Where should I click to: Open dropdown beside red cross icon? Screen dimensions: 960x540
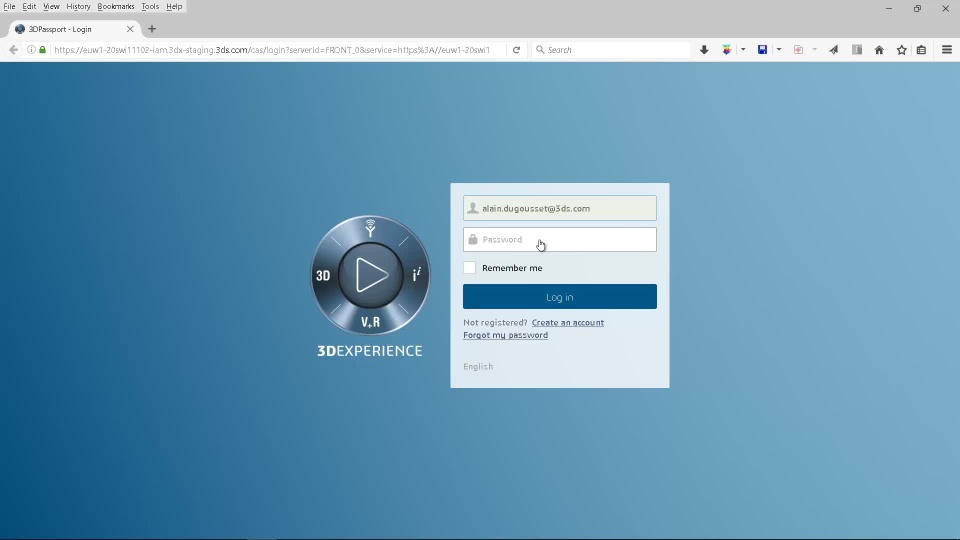click(x=814, y=50)
